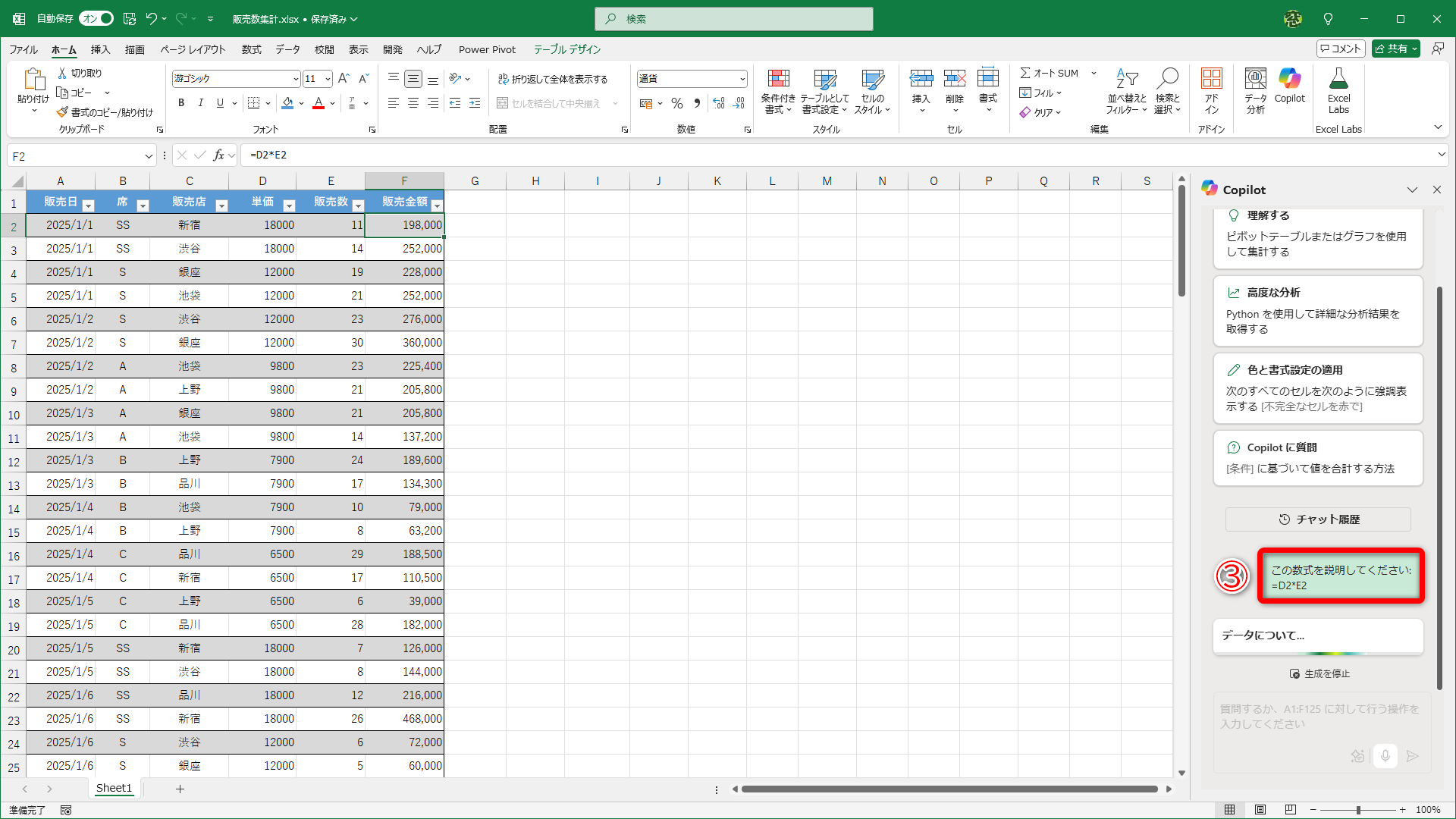Click the Copilot ribbon icon
Viewport: 1456px width, 819px height.
coord(1289,85)
